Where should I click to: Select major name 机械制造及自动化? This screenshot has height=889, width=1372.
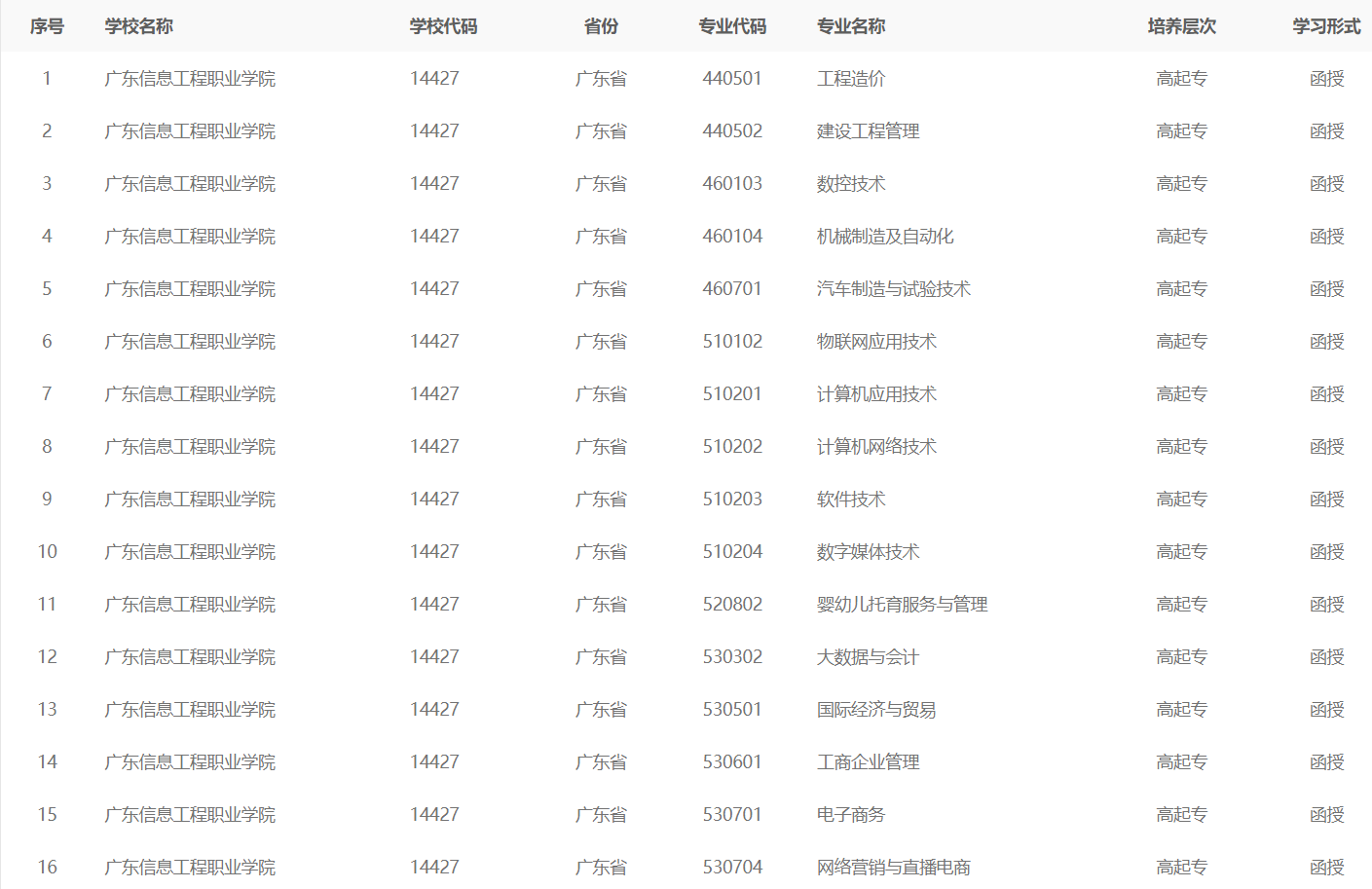click(885, 237)
